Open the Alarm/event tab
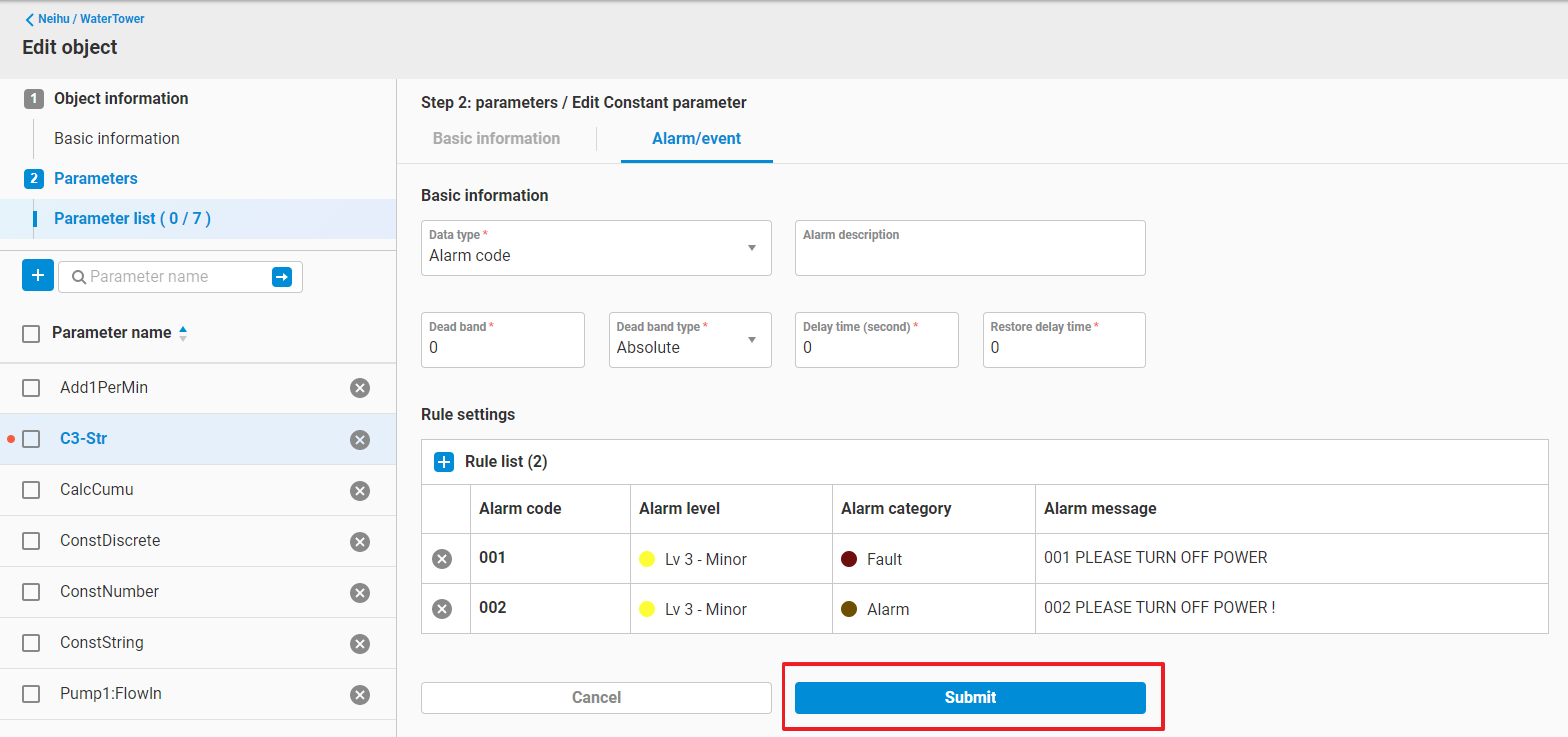Image resolution: width=1568 pixels, height=737 pixels. pos(696,139)
